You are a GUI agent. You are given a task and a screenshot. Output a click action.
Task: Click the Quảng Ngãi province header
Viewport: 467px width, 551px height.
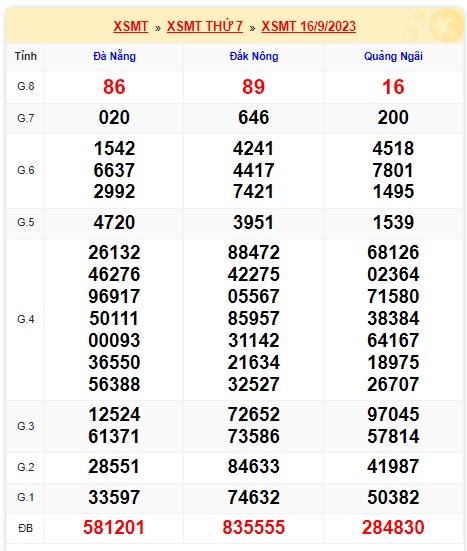pos(393,56)
